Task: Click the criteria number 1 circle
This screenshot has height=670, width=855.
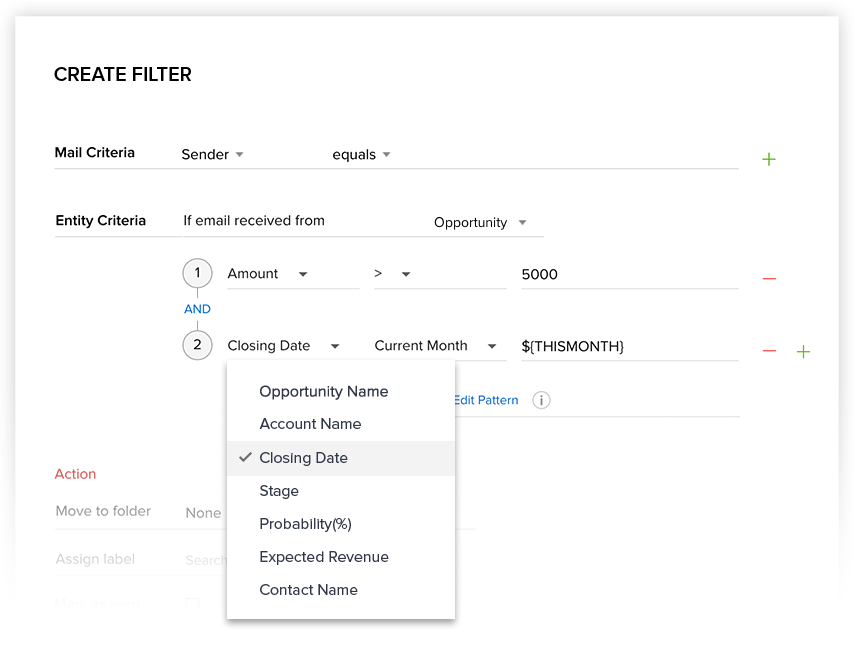Action: 197,273
